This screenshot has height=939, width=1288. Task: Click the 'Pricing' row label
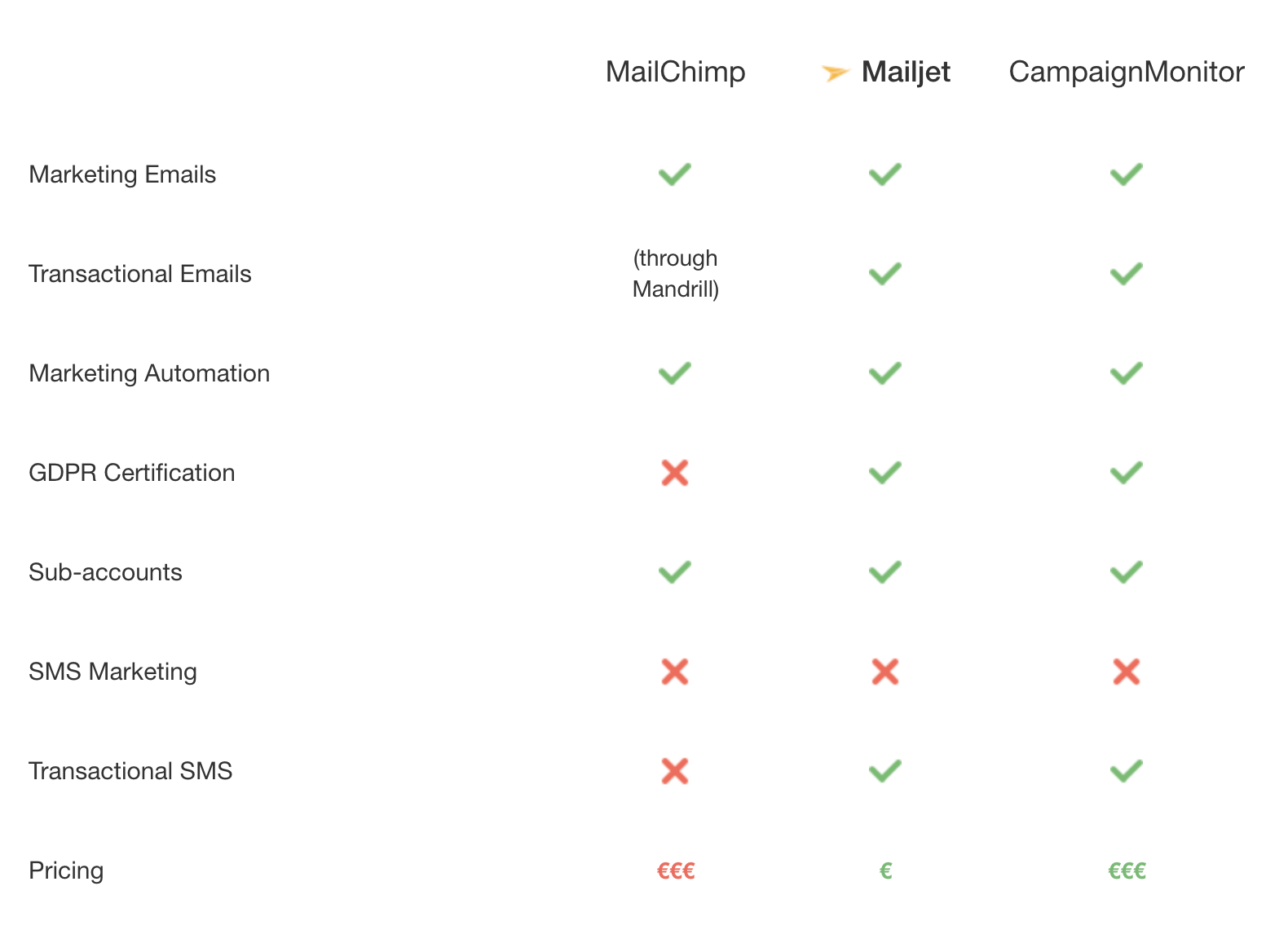[66, 871]
